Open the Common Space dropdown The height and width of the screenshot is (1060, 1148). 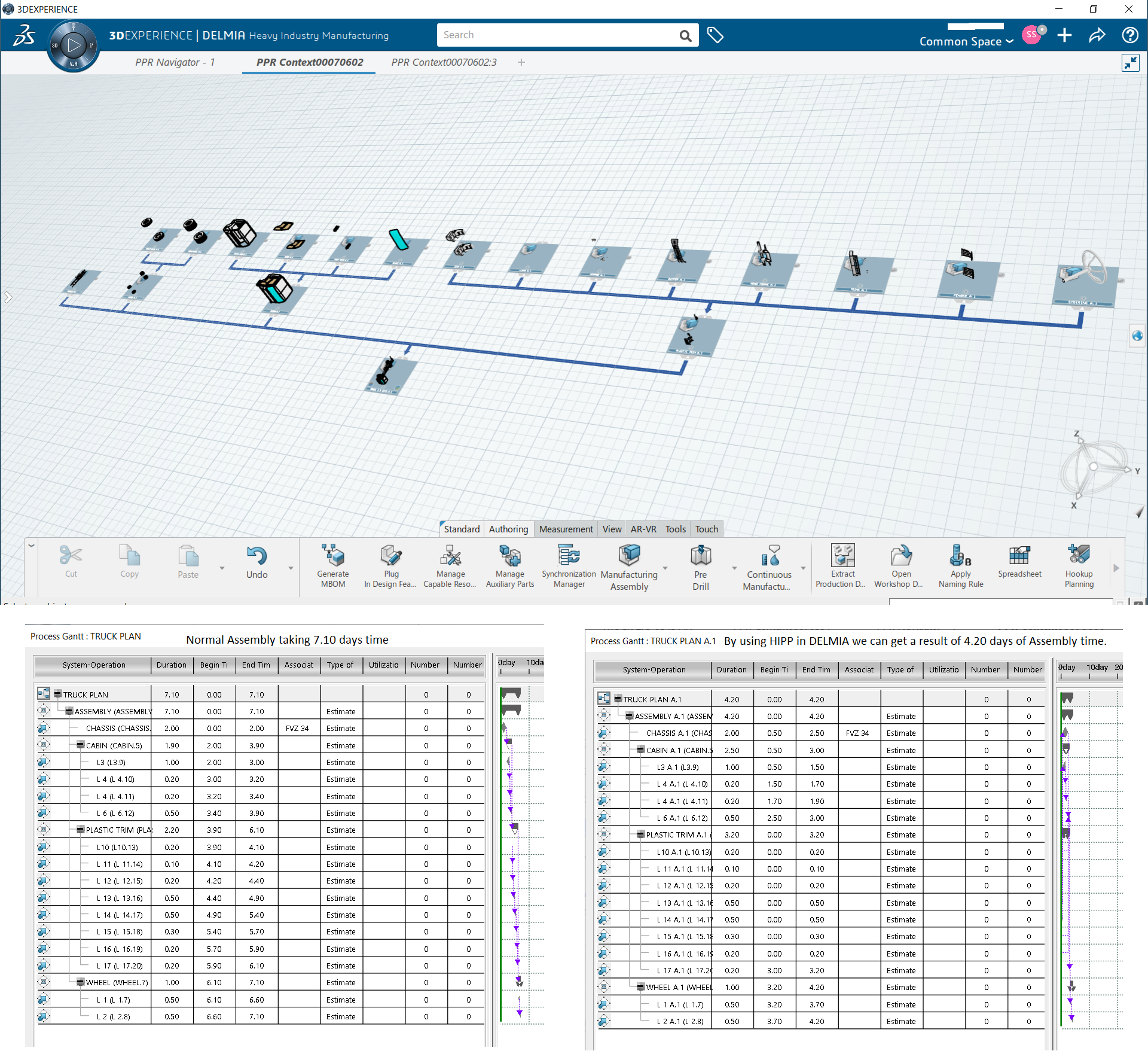tap(966, 41)
